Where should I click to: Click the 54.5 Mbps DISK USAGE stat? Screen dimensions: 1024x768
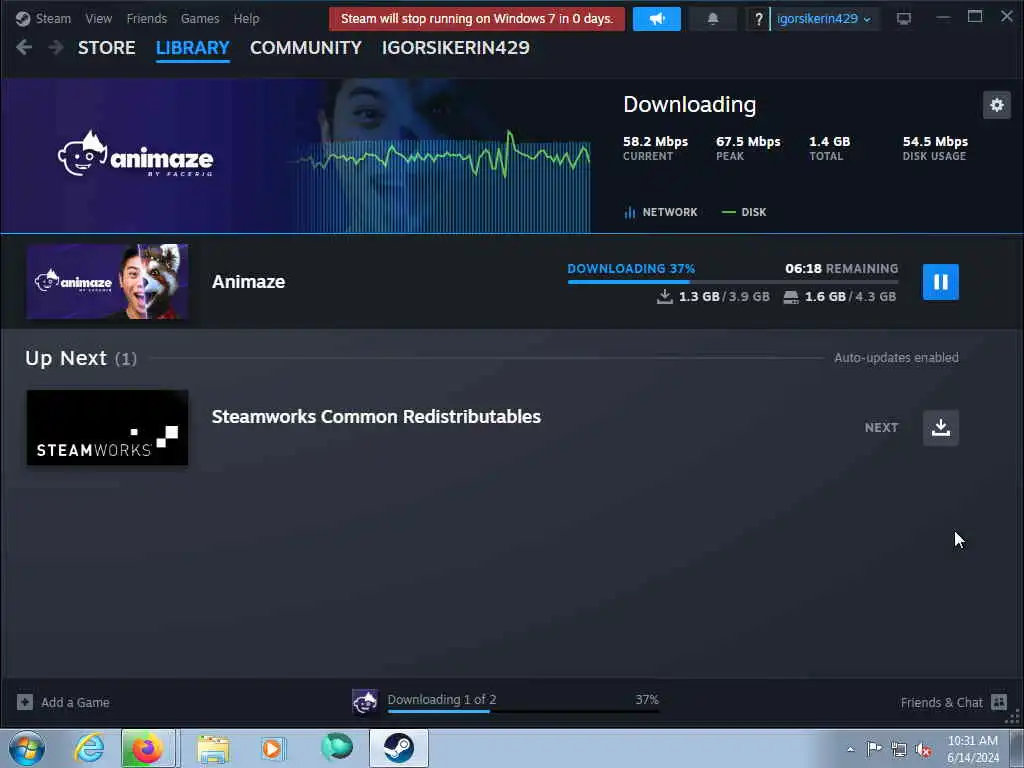tap(935, 148)
